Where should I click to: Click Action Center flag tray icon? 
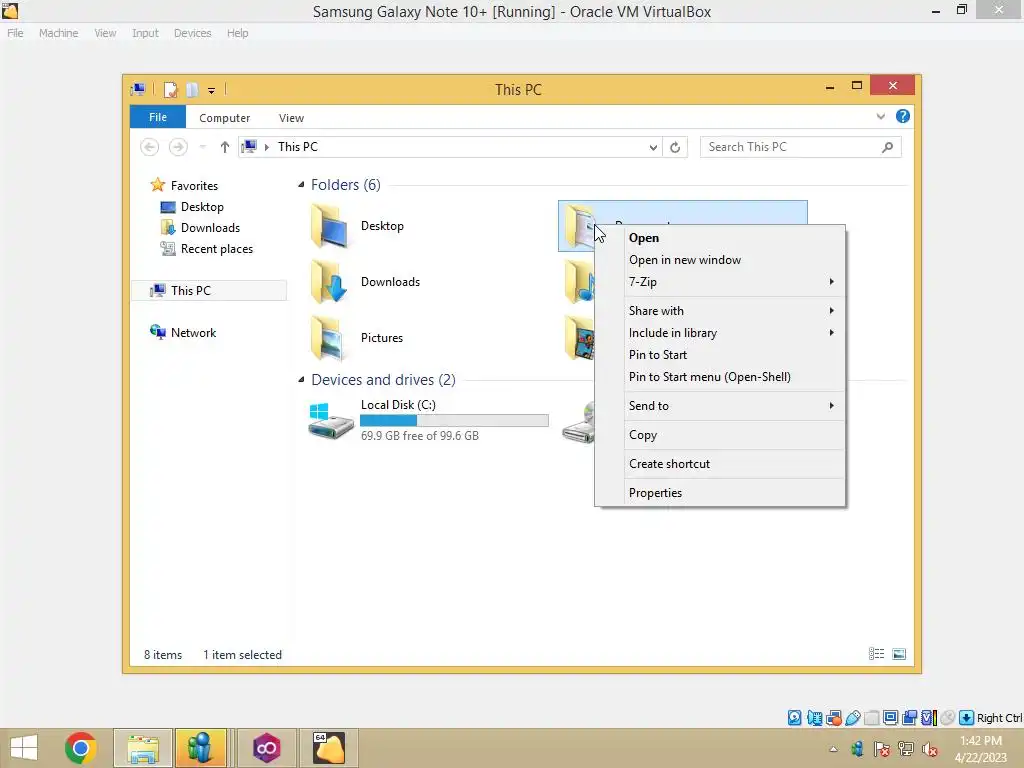(882, 749)
